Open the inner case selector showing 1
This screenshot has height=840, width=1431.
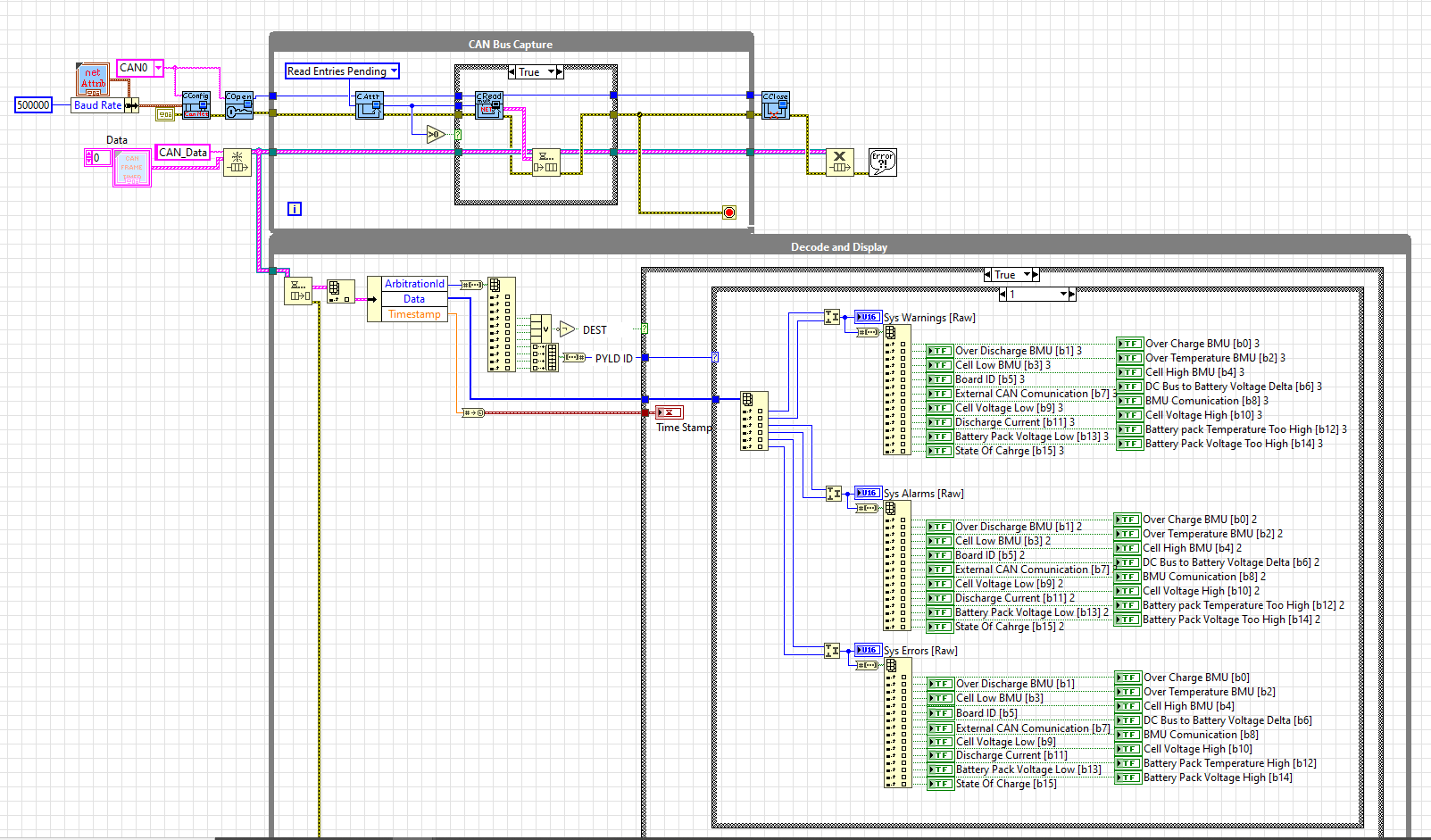click(x=1063, y=294)
